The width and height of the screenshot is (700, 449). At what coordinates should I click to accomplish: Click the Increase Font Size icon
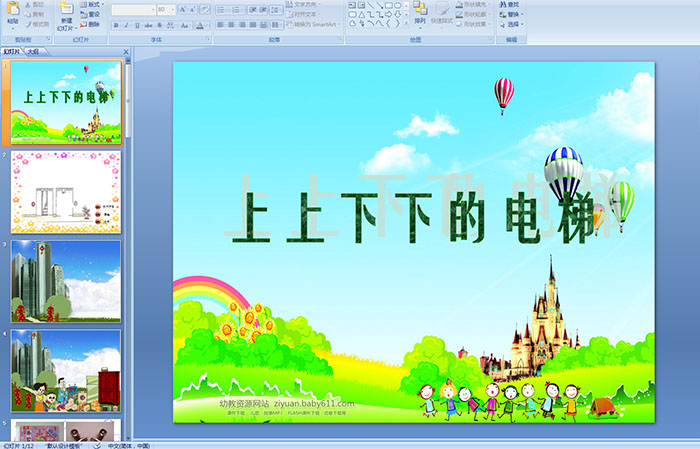182,10
